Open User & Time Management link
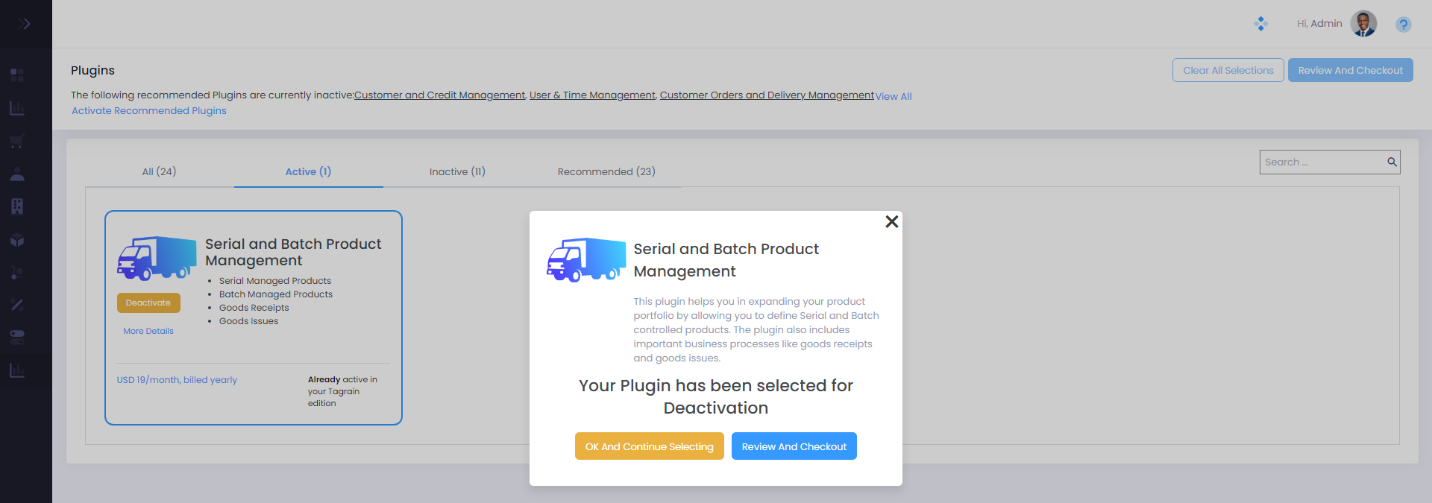 (x=592, y=95)
